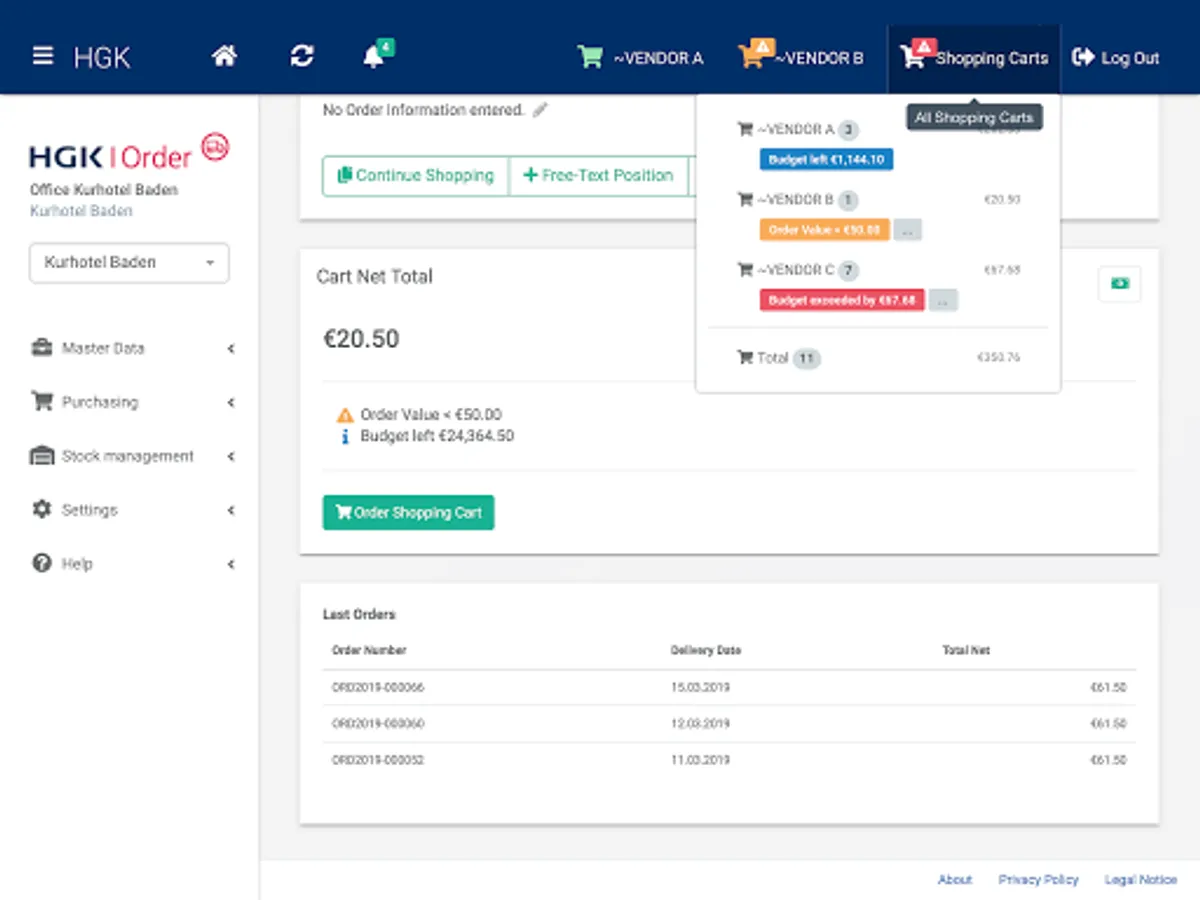The width and height of the screenshot is (1200, 900).
Task: Click the Settings gear icon
Action: [41, 509]
